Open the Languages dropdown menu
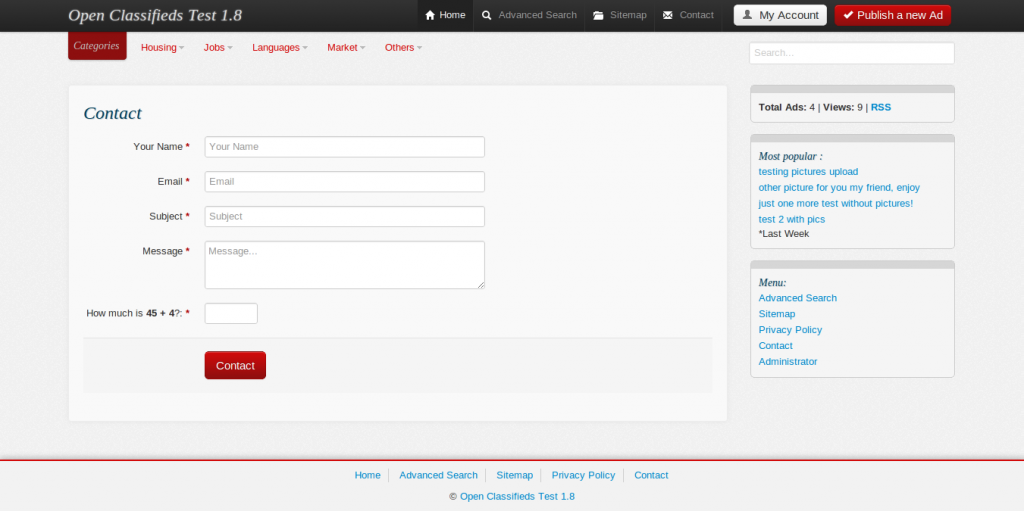Screen dimensions: 1024x511 [x=280, y=47]
